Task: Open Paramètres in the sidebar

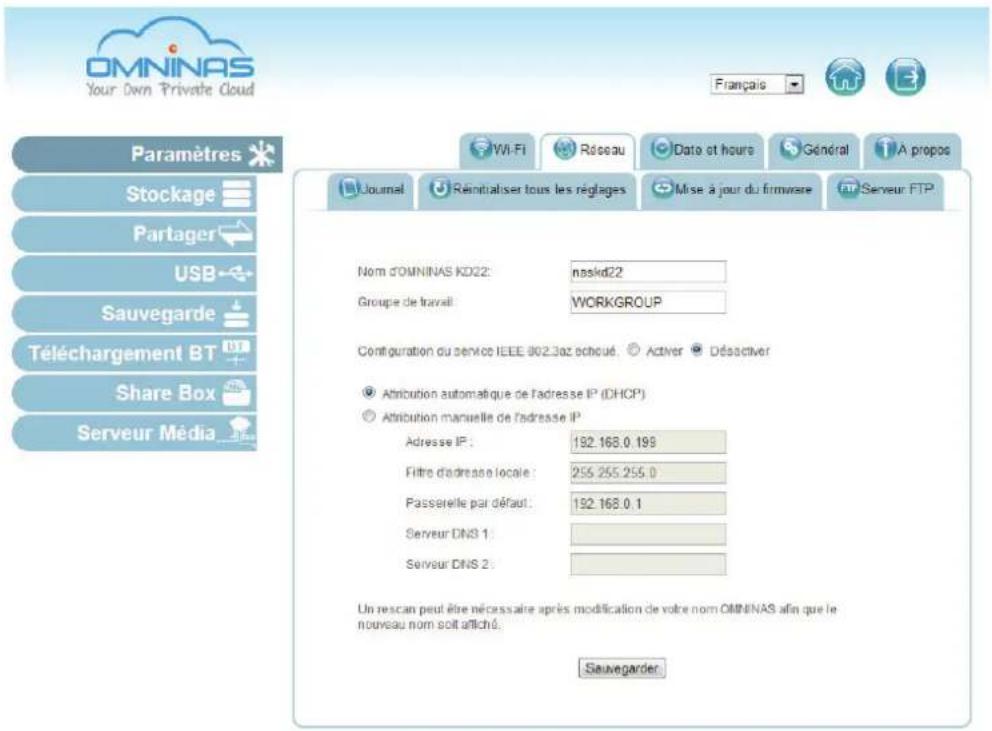Action: tap(147, 154)
